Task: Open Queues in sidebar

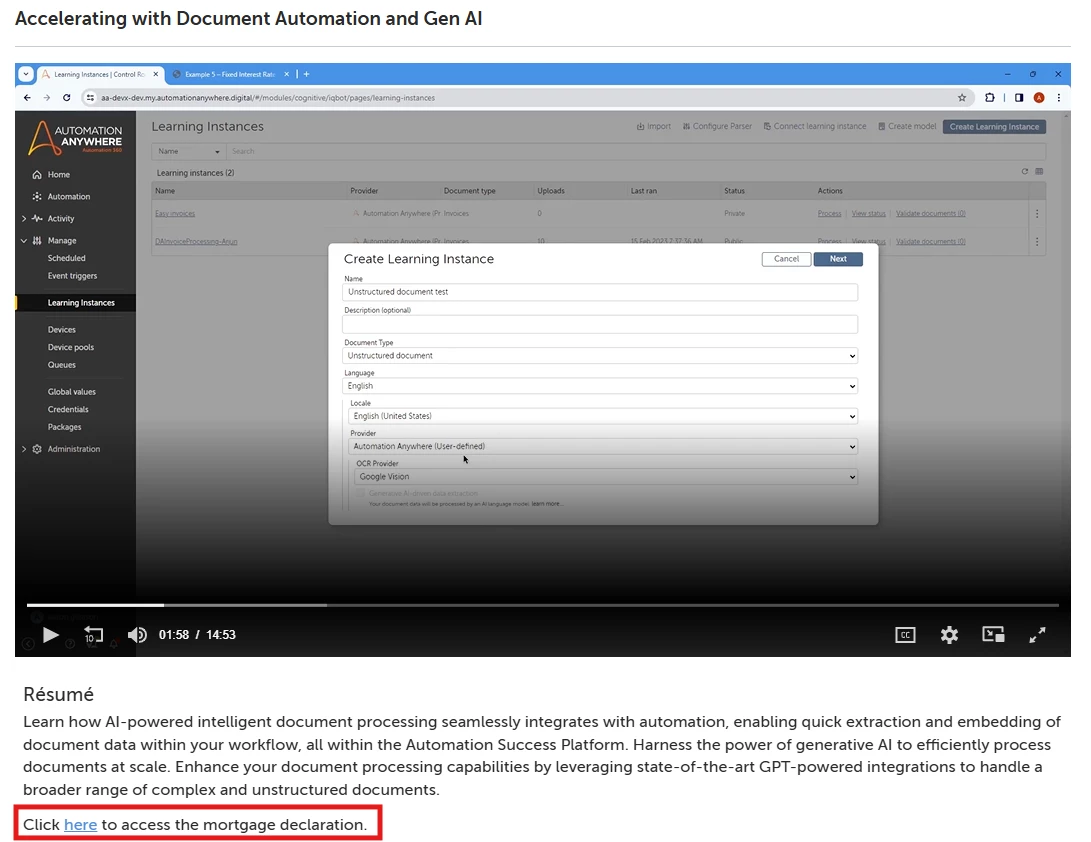Action: click(x=61, y=365)
